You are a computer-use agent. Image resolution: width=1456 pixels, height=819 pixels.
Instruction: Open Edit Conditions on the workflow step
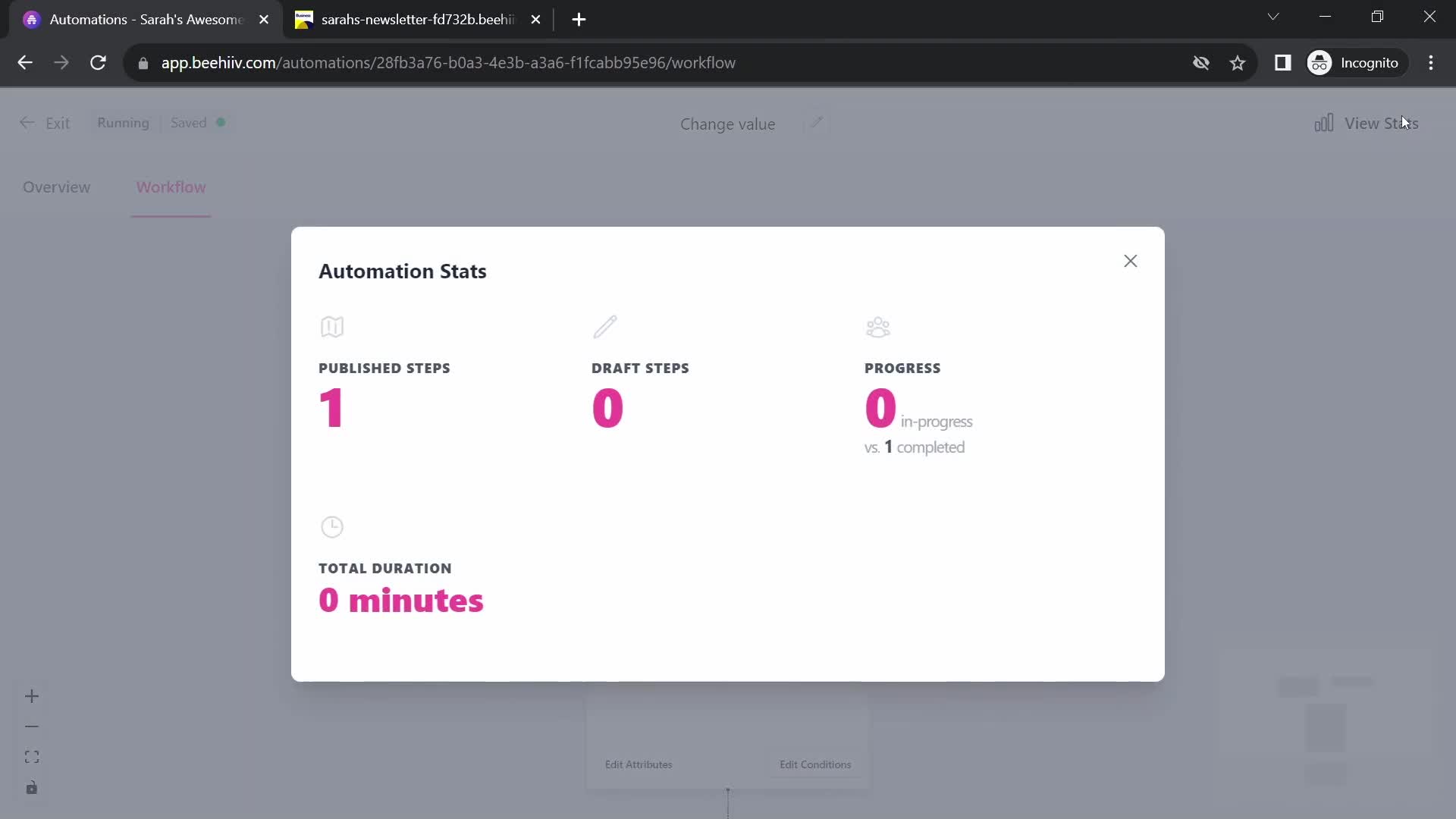[815, 764]
